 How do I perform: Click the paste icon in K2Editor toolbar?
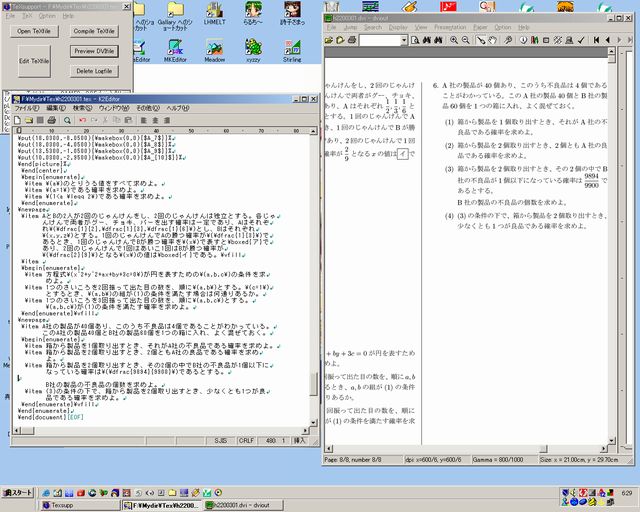coord(128,120)
